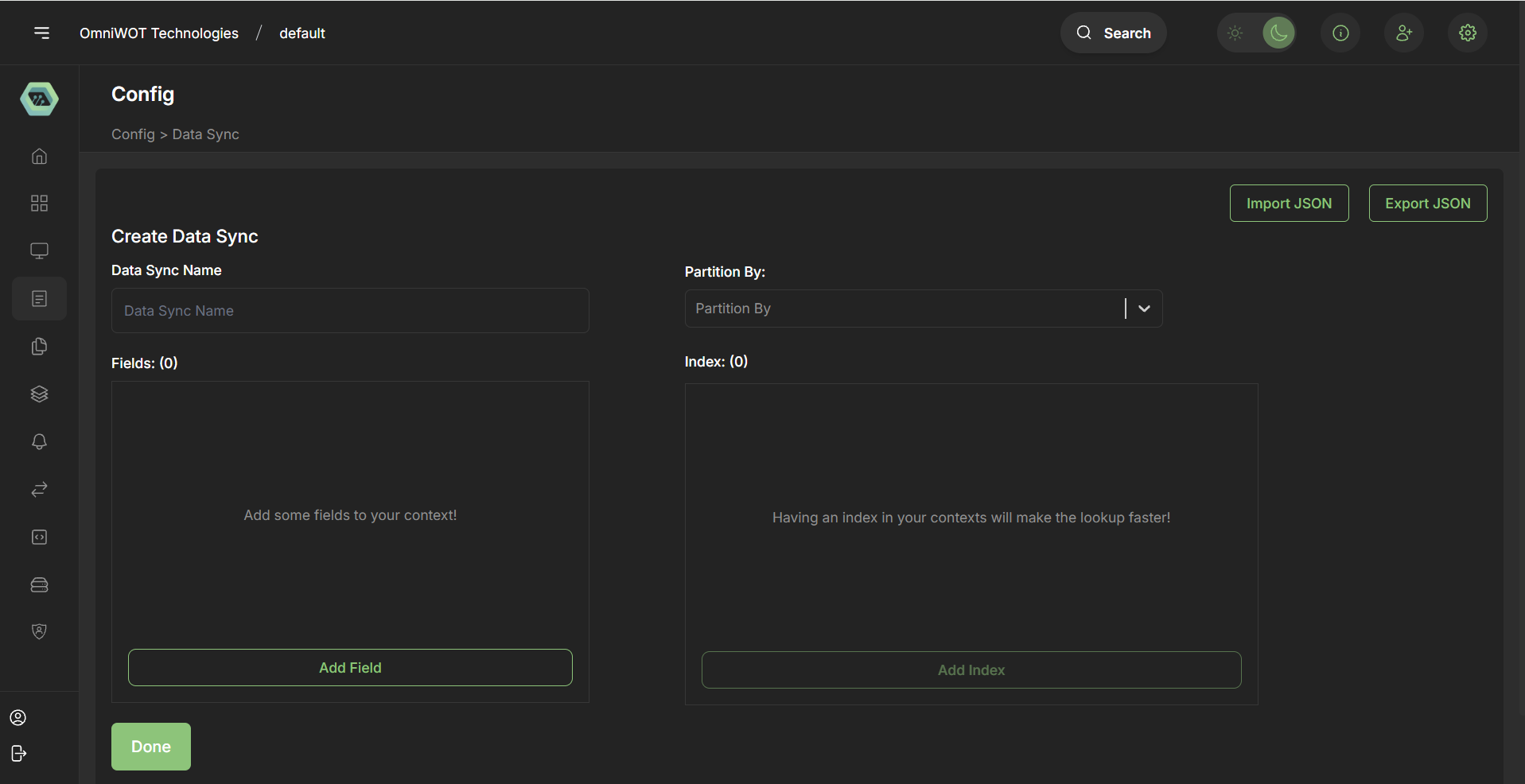Type in the Data Sync Name field
Image resolution: width=1525 pixels, height=784 pixels.
(x=350, y=310)
